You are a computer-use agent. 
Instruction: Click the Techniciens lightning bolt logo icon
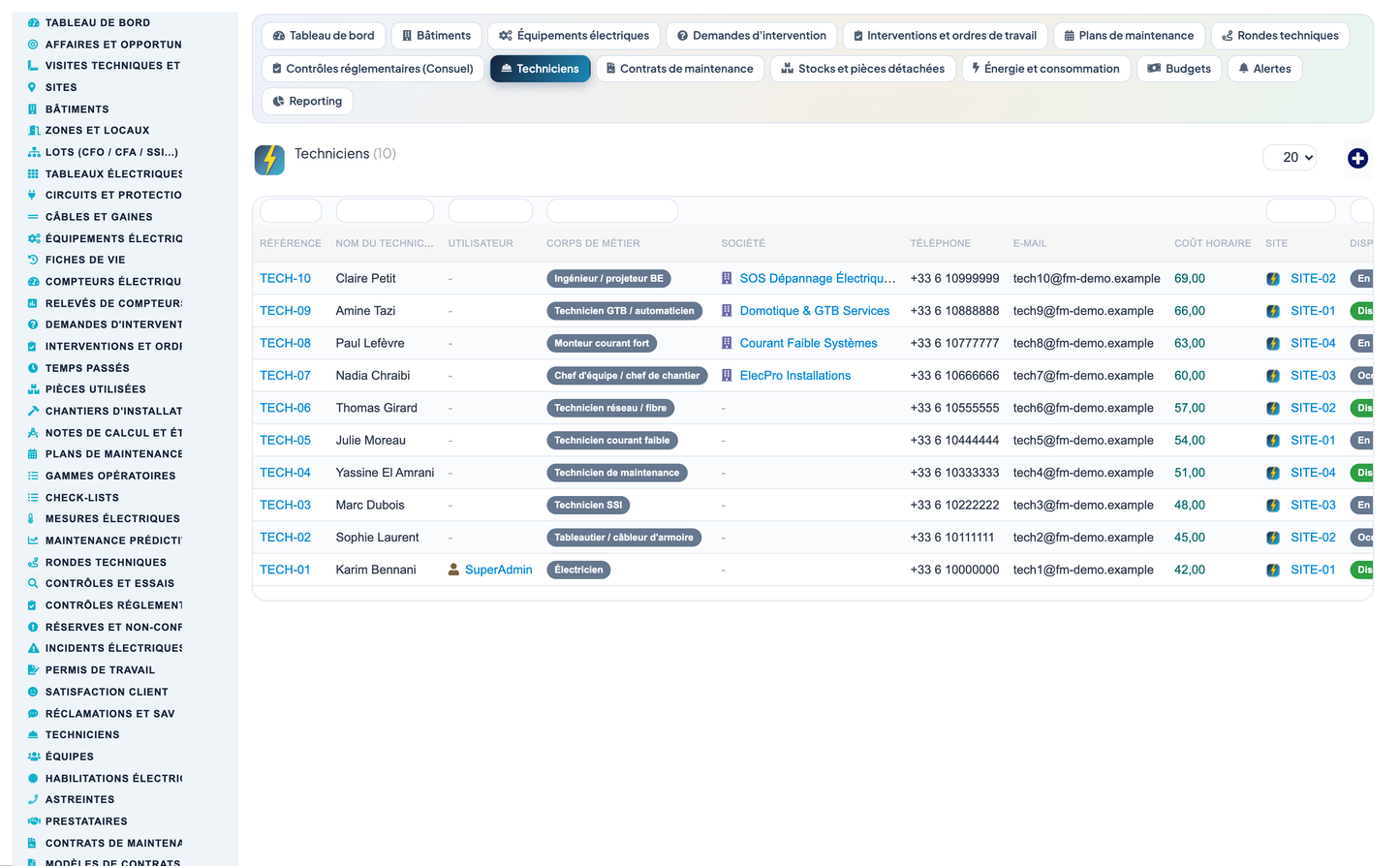[269, 160]
